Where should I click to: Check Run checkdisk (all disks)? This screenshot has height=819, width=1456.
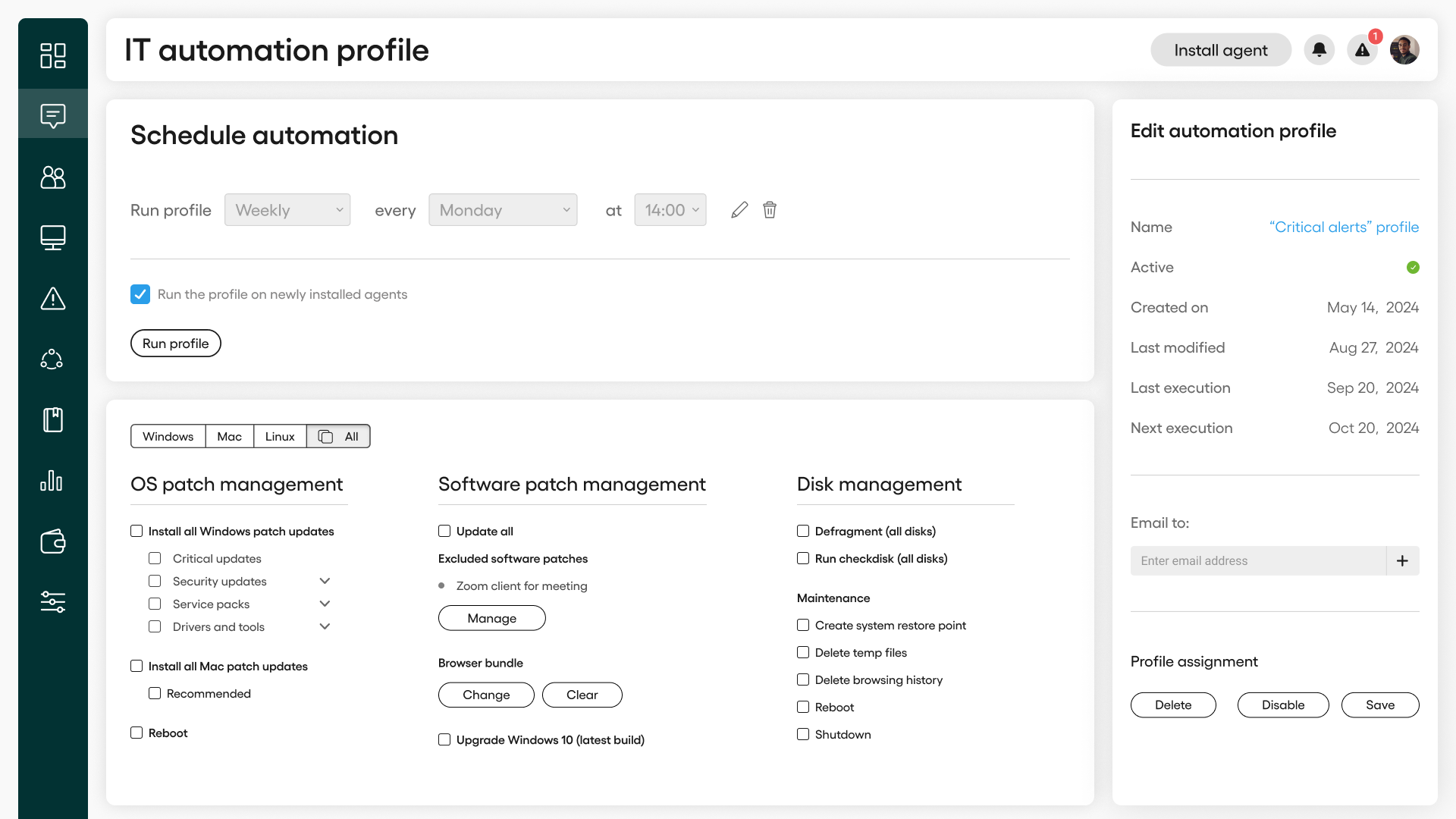803,559
